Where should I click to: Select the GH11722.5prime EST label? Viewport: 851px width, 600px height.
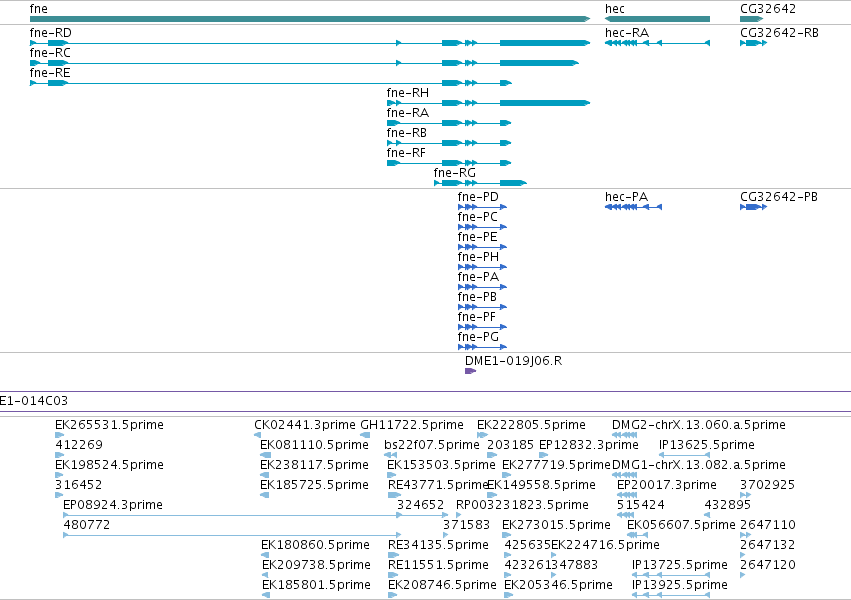pyautogui.click(x=412, y=425)
